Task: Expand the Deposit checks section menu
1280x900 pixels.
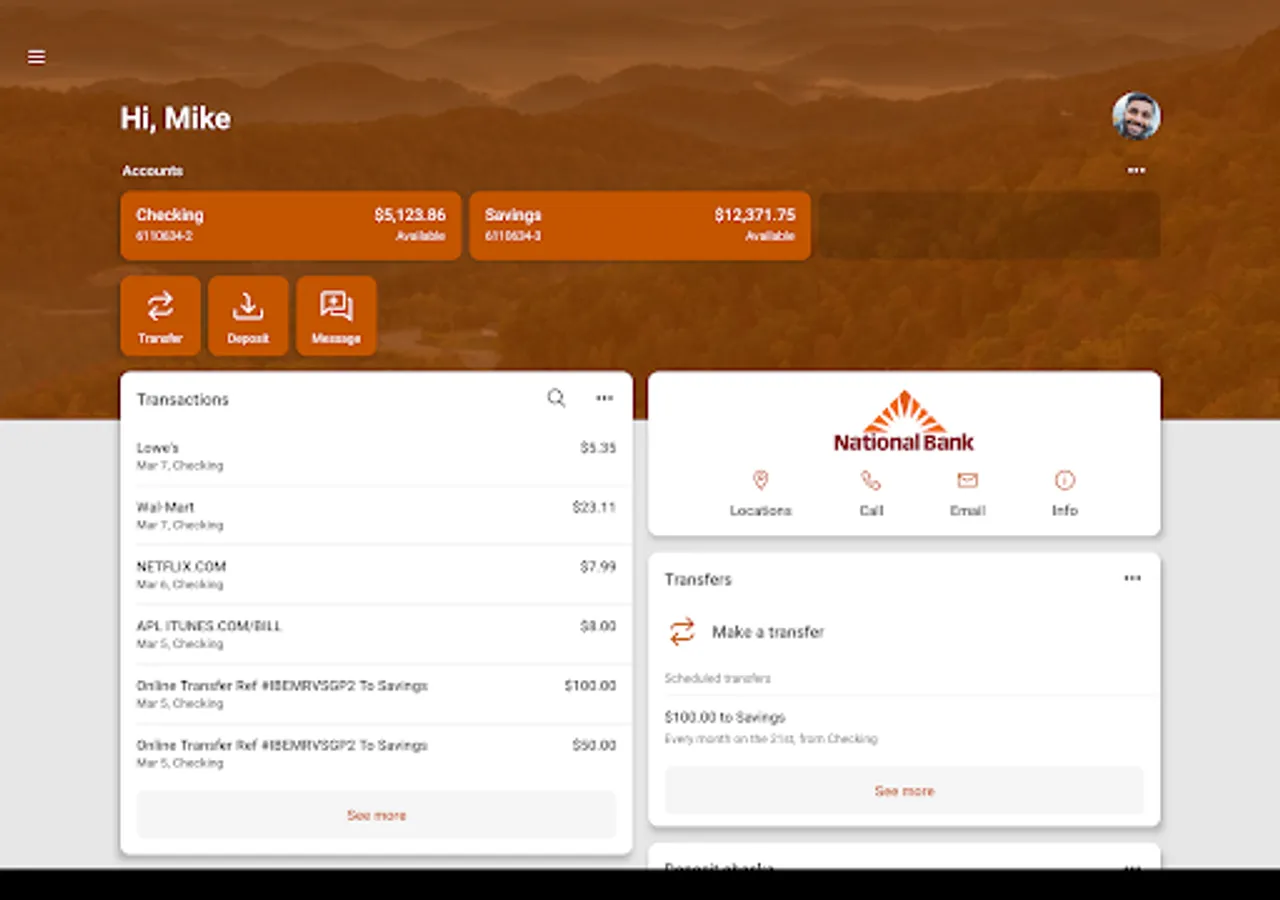Action: (1132, 866)
